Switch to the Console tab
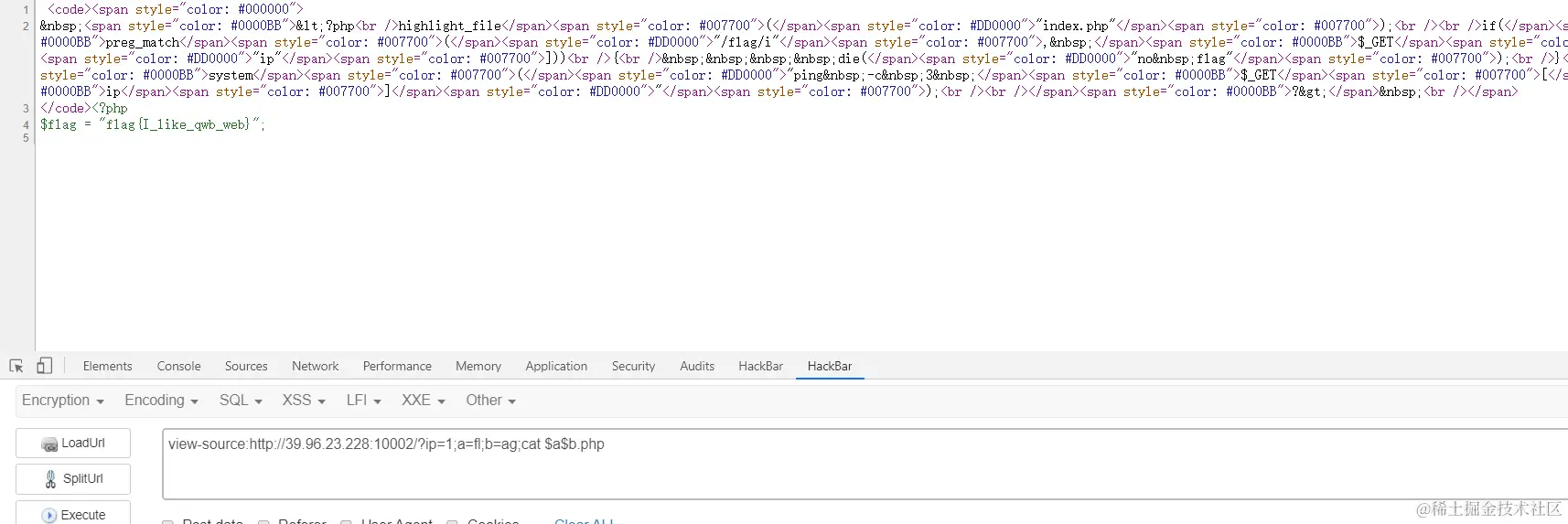The height and width of the screenshot is (524, 1568). 178,366
